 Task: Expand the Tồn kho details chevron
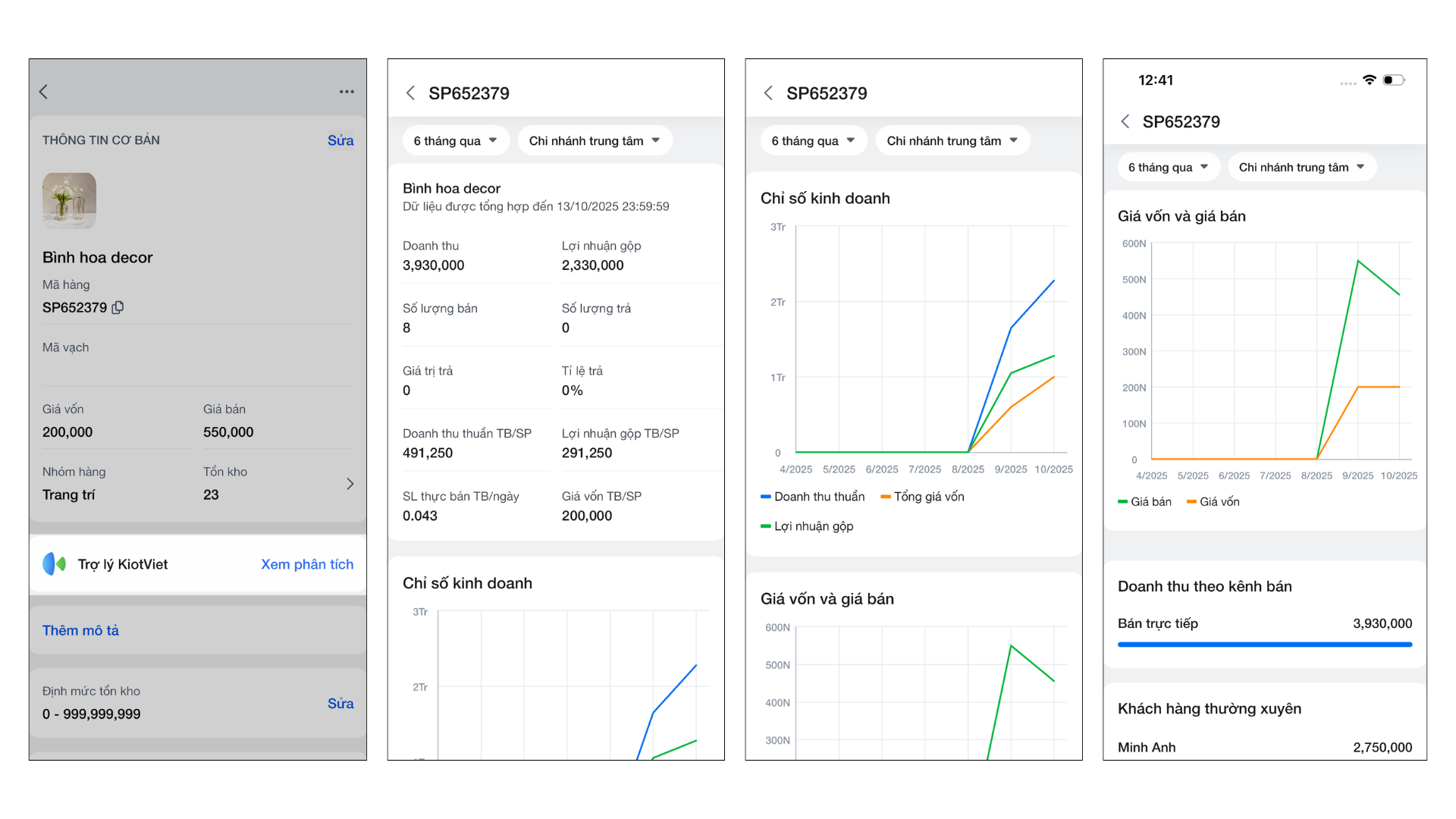click(350, 484)
